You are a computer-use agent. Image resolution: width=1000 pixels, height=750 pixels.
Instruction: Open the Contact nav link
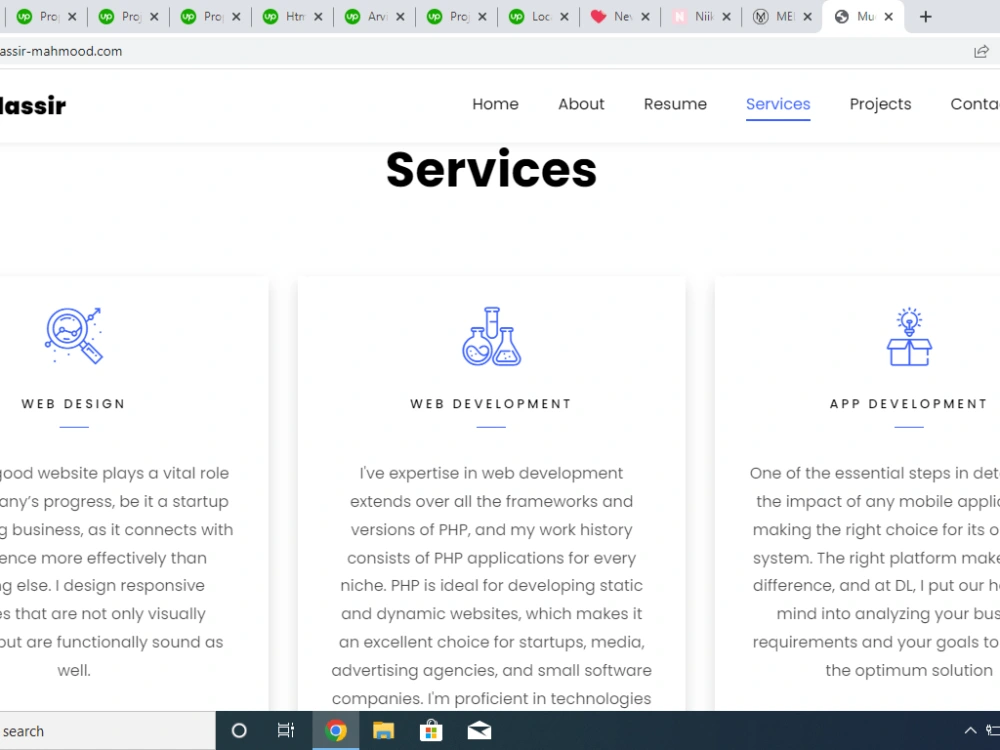[x=974, y=104]
